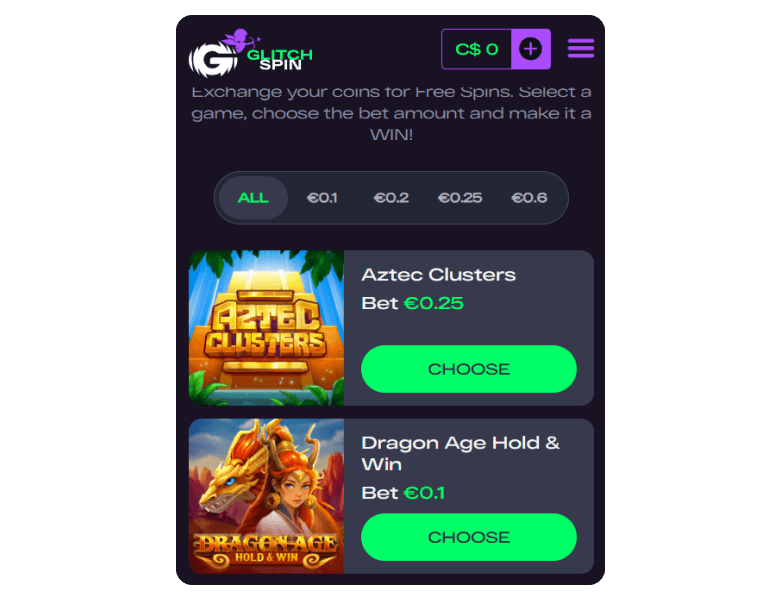
Task: Open the Aztec Clusters thumbnail
Action: [266, 327]
